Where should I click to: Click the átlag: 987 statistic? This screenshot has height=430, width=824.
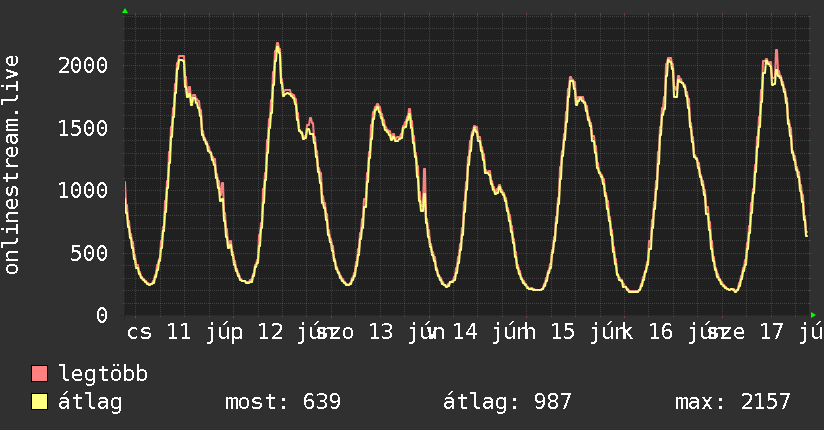point(507,402)
